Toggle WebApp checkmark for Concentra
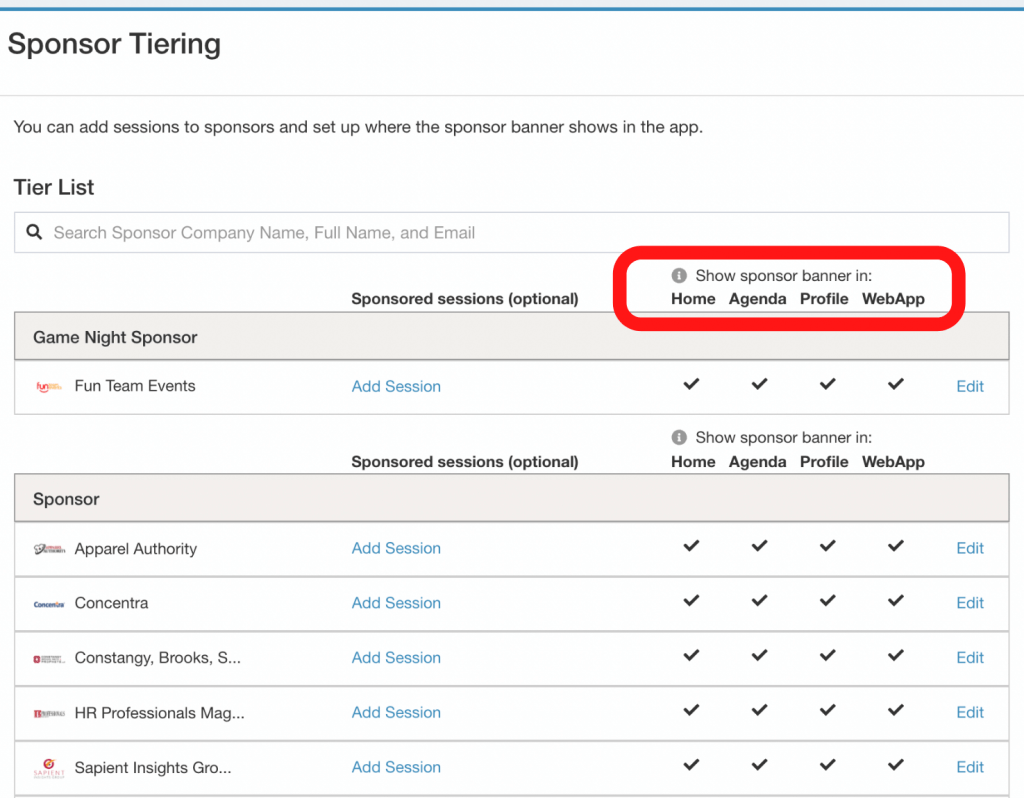1024x798 pixels. click(895, 601)
